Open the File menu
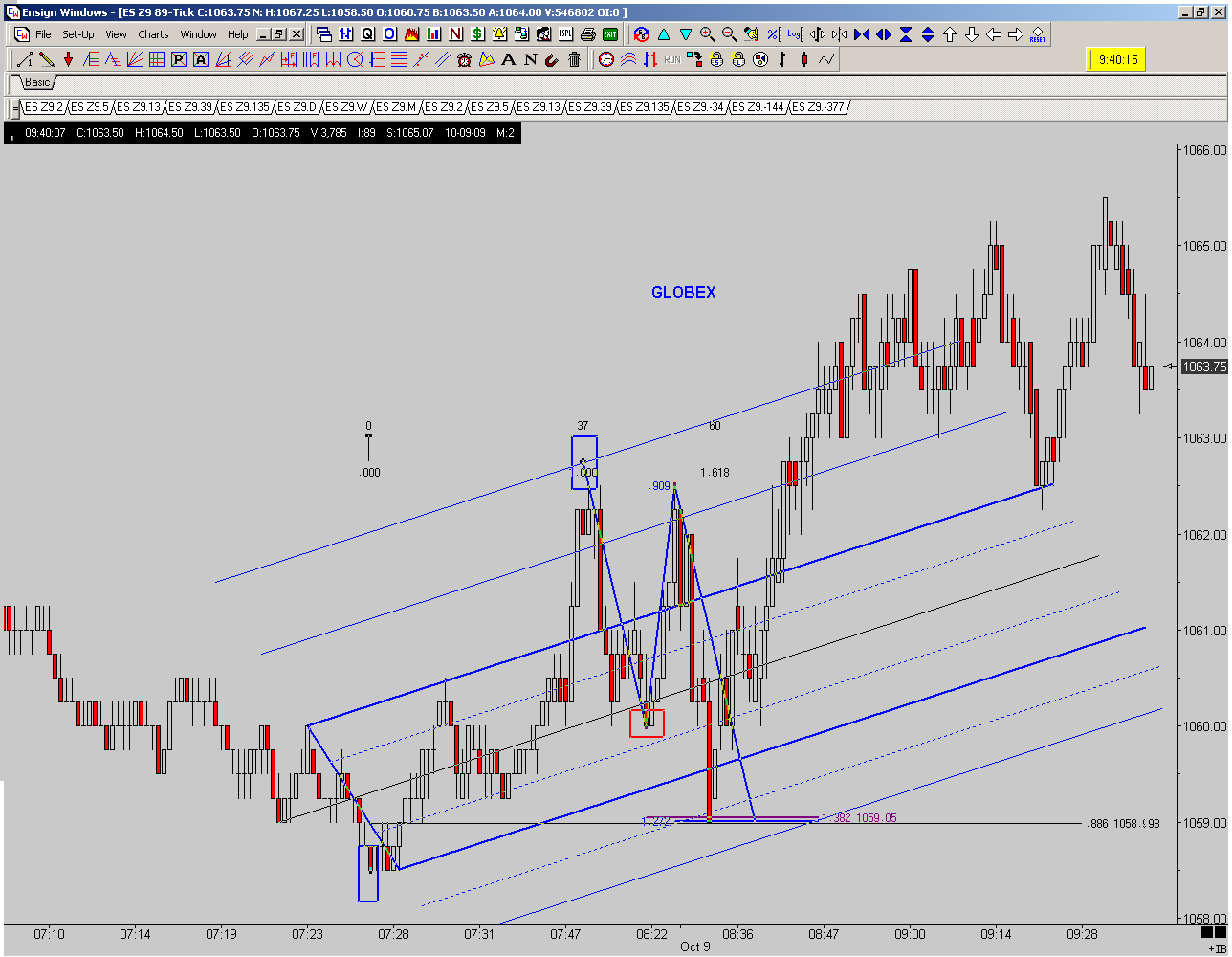 [43, 34]
